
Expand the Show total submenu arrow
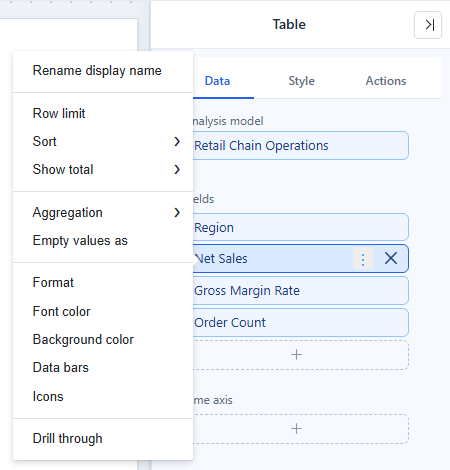[x=177, y=170]
